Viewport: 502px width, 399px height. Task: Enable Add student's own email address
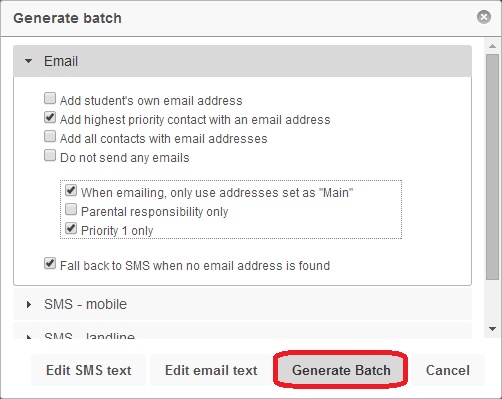pos(50,98)
